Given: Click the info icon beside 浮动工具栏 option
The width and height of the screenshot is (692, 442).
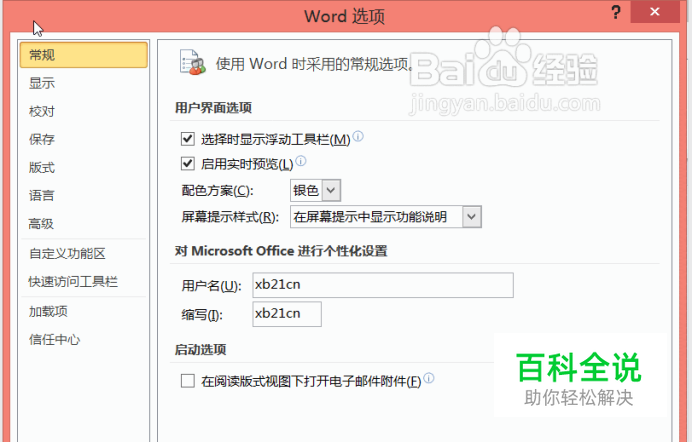Looking at the screenshot, I should click(358, 136).
